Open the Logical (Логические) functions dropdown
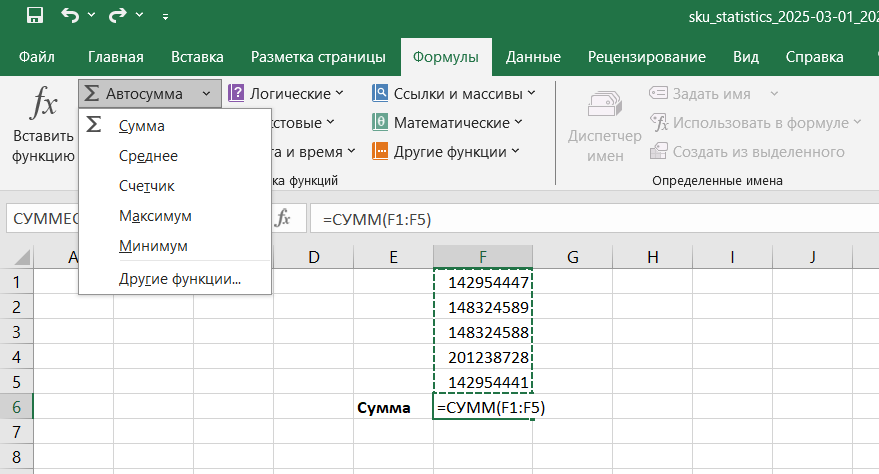Screen dimensions: 879x474 tap(286, 94)
